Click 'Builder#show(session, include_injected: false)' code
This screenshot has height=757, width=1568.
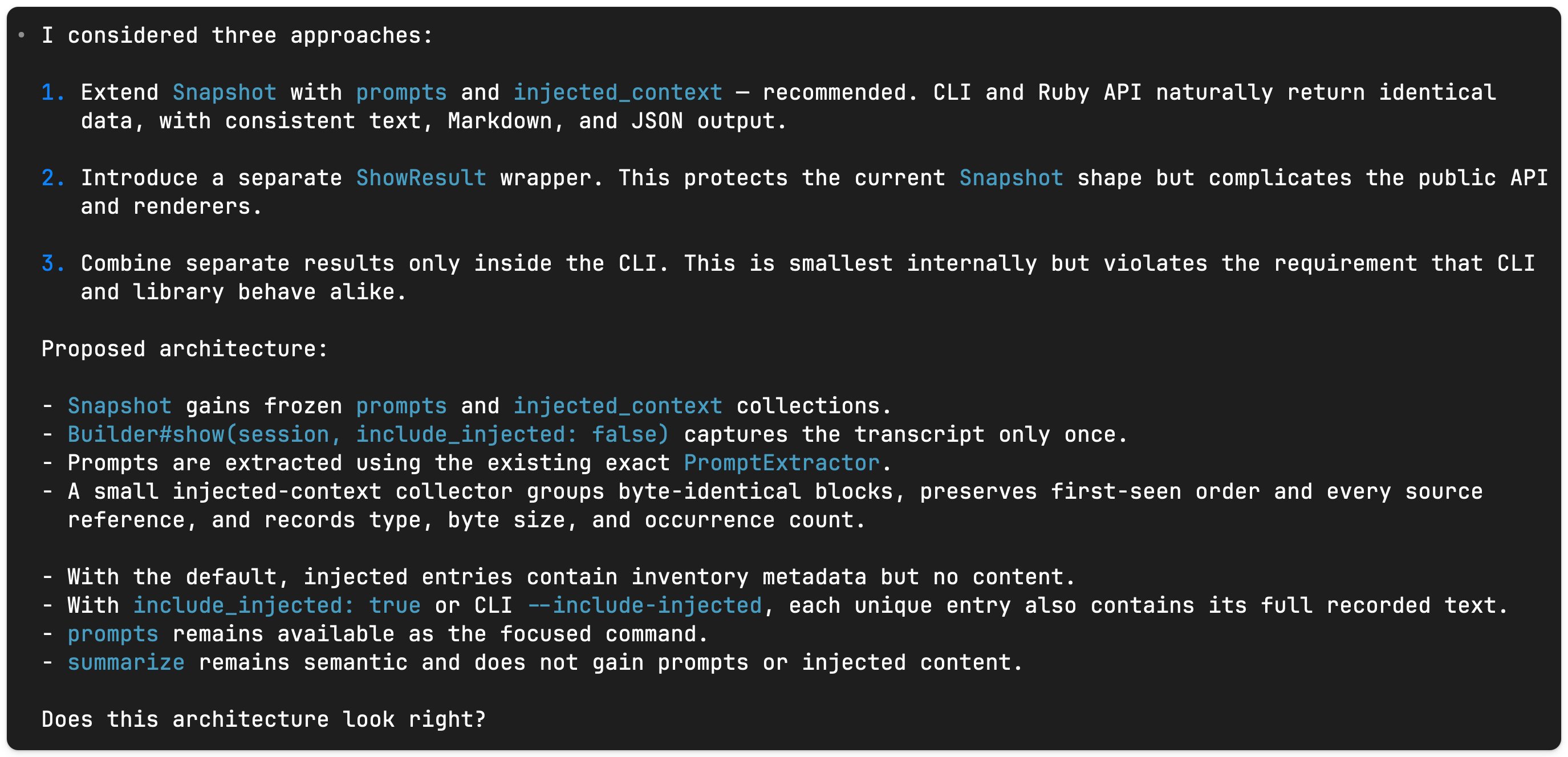(368, 434)
